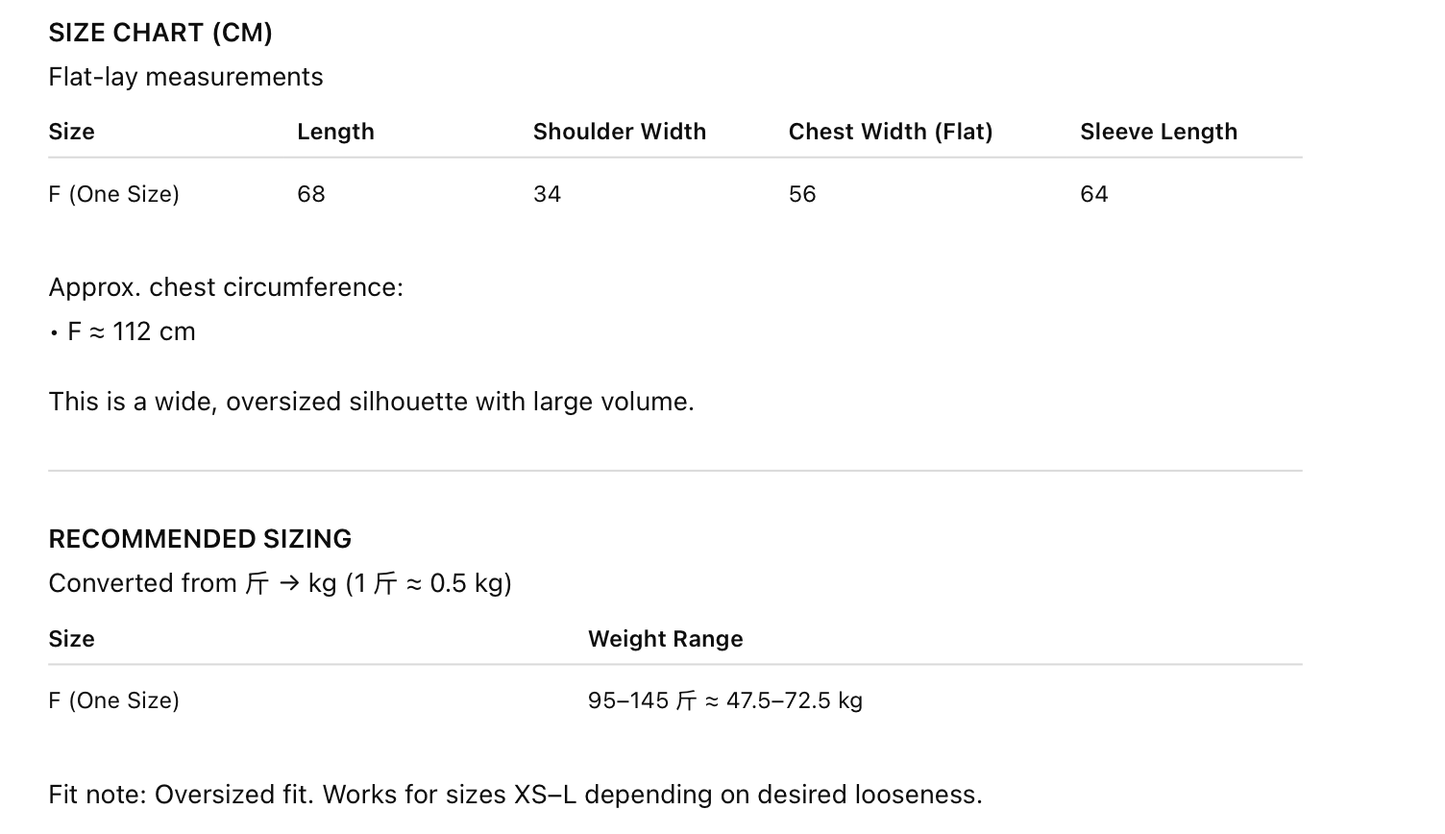Select the Chest Width (Flat) column header
This screenshot has height=834, width=1445.
click(890, 132)
